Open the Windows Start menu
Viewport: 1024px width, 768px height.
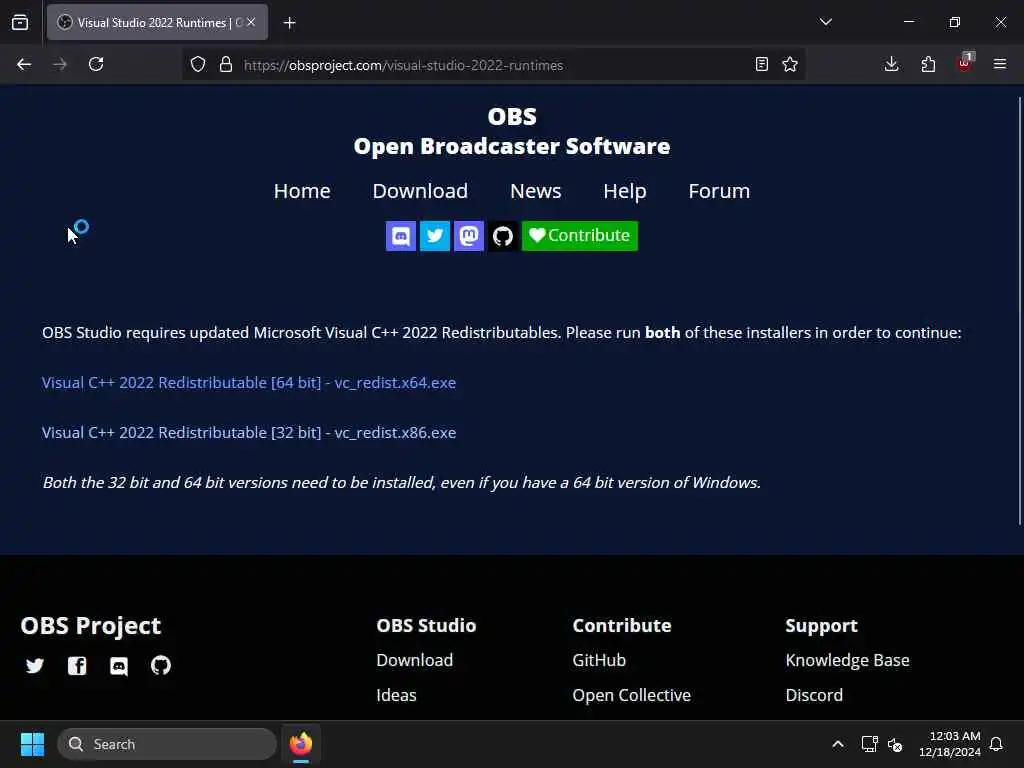(x=32, y=744)
